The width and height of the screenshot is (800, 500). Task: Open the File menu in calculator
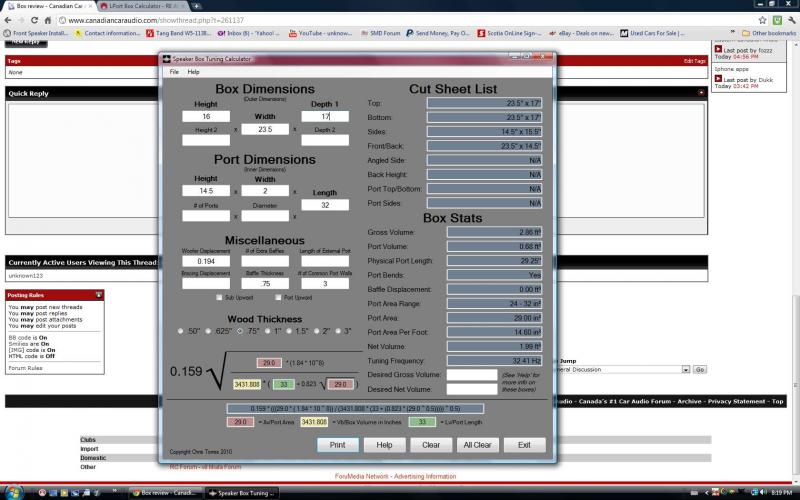(x=174, y=72)
